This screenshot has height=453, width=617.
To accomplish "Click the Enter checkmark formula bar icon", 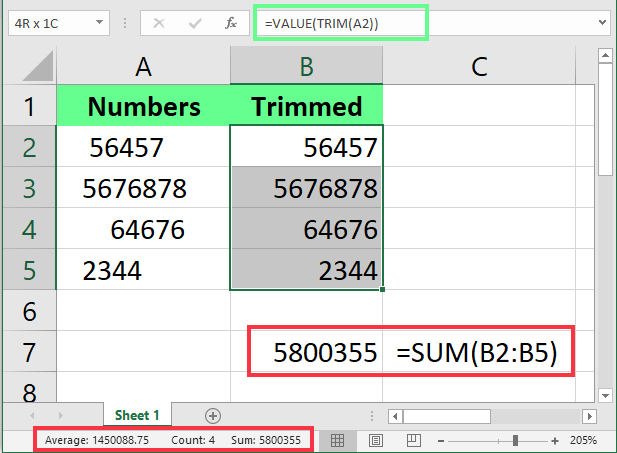I will tap(195, 23).
